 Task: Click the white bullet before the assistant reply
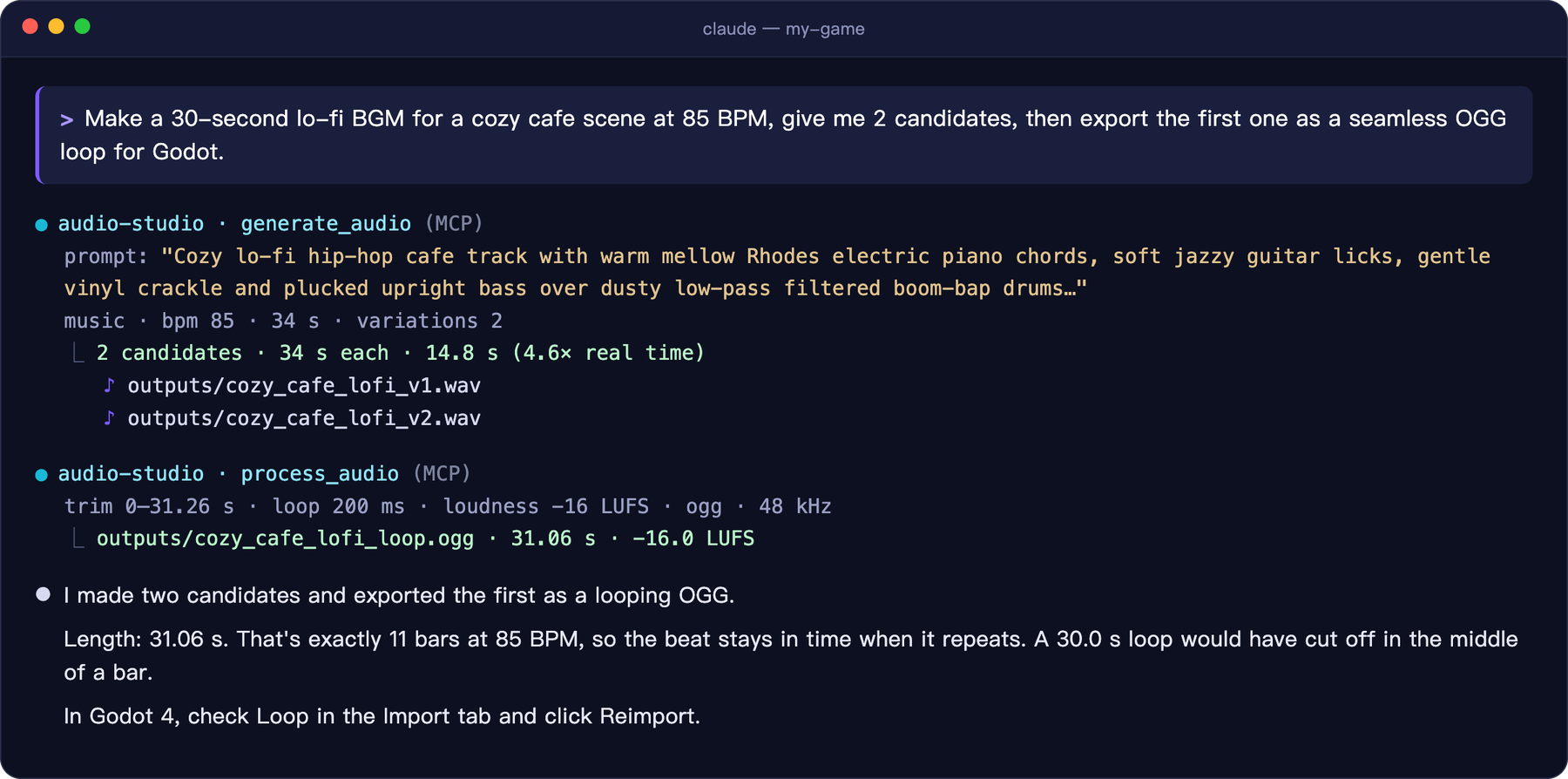[43, 594]
